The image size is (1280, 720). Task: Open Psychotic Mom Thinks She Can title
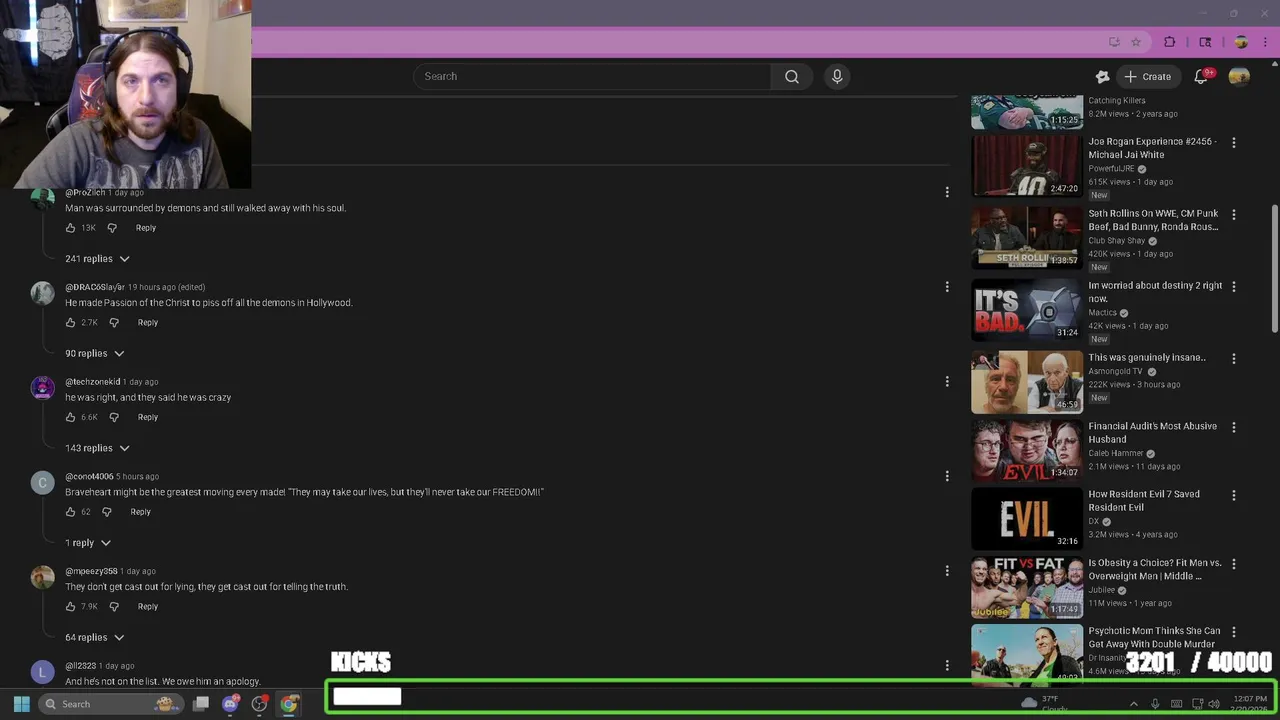tap(1154, 637)
